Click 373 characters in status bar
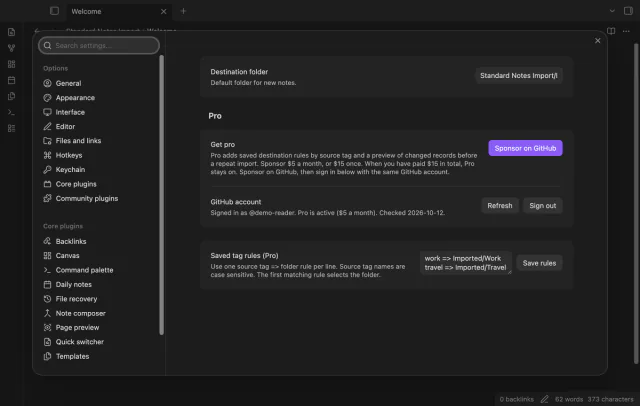Viewport: 640px width, 406px height. (x=610, y=399)
